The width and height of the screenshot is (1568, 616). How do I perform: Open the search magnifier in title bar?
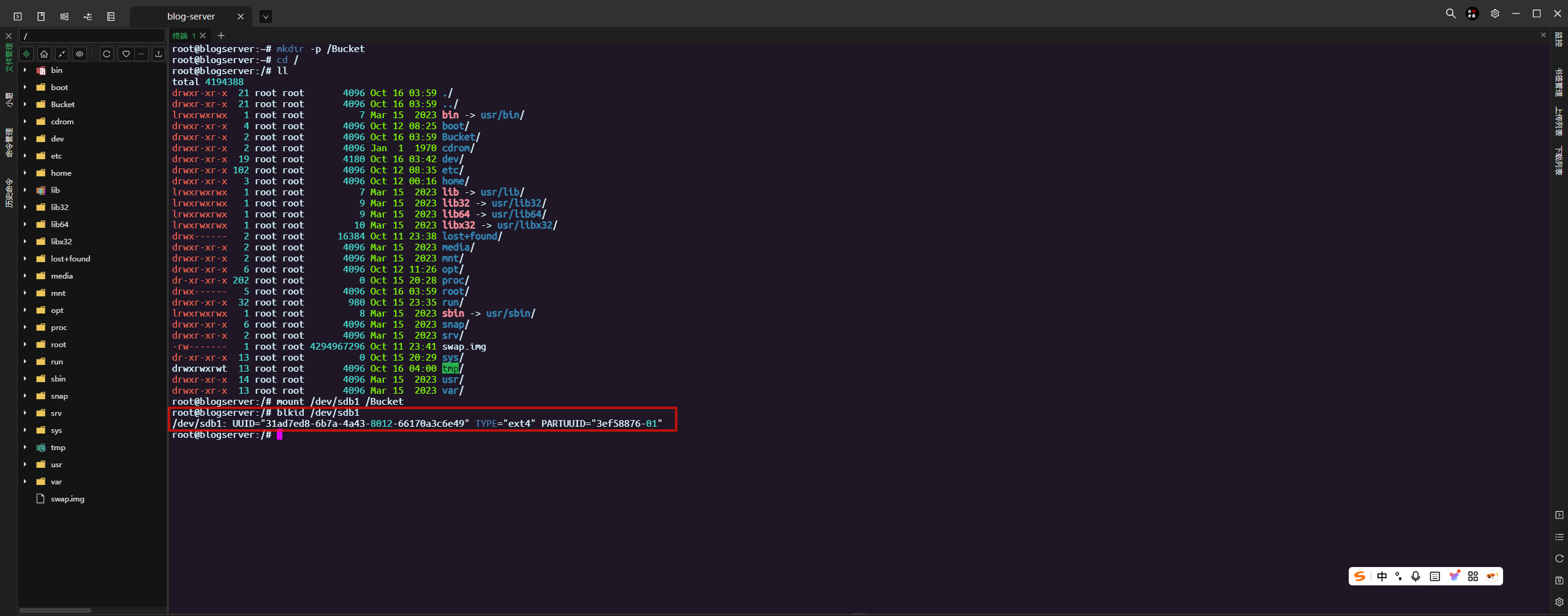tap(1450, 13)
